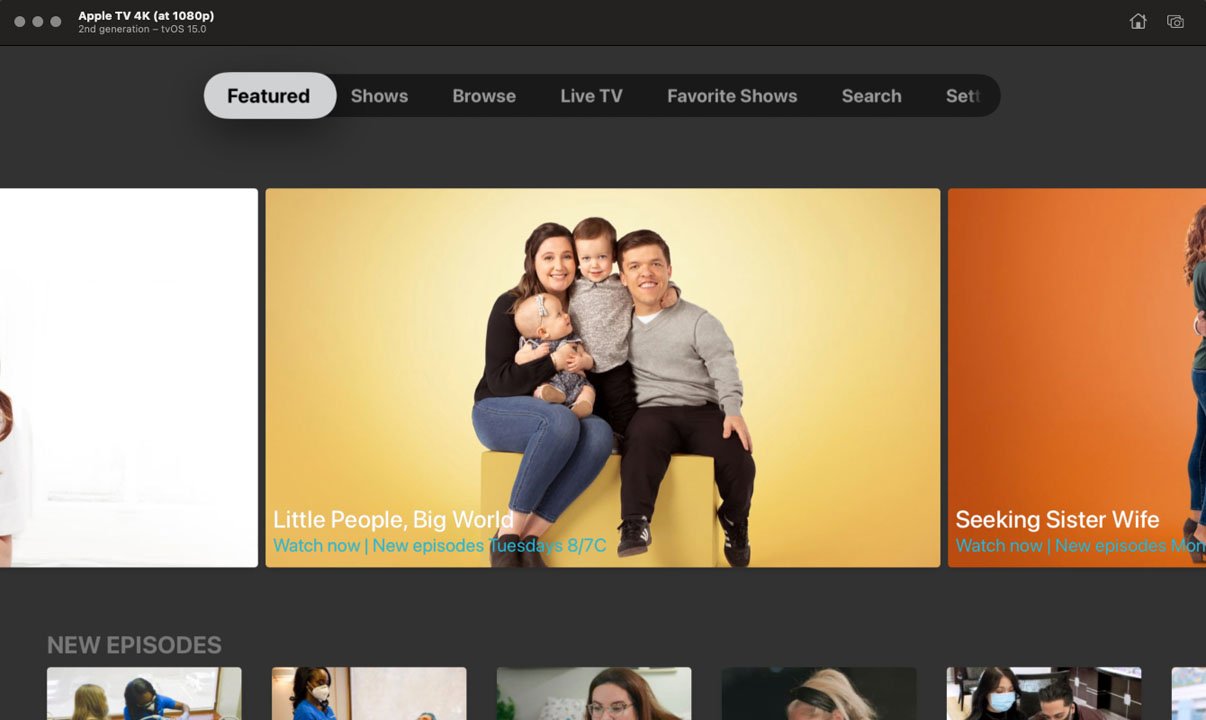Click Watch now under Seeking Sister Wife
Image resolution: width=1206 pixels, height=720 pixels.
(x=998, y=545)
